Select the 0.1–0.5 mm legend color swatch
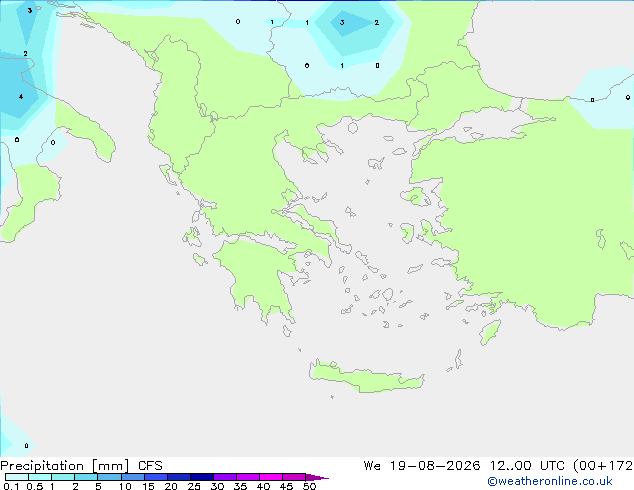 [17, 477]
